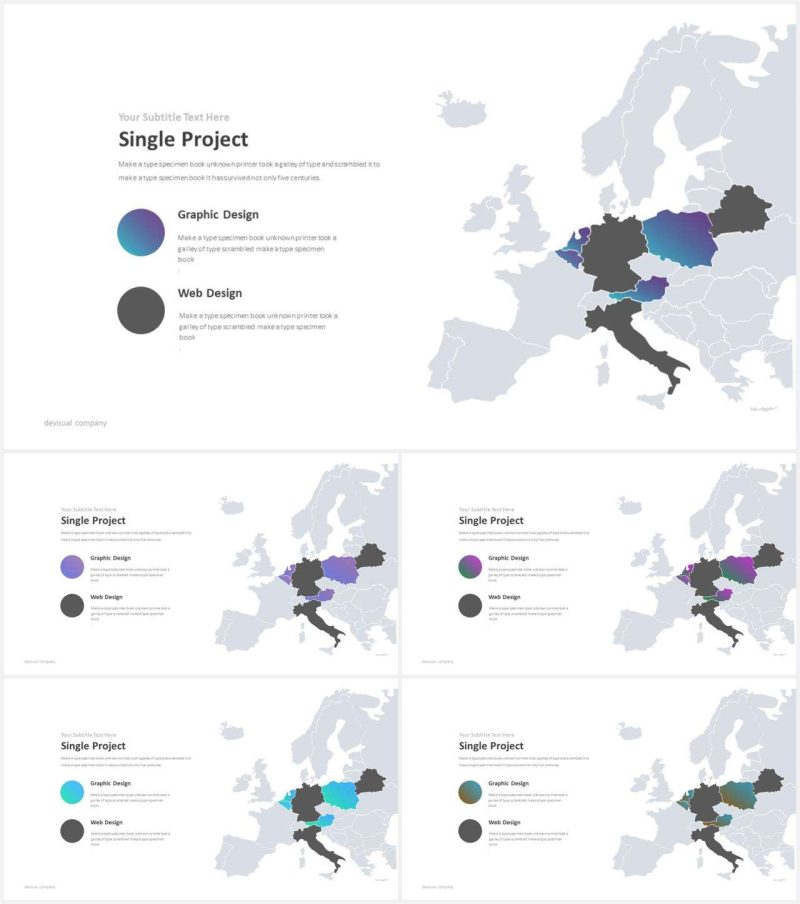Screen dimensions: 800x904
Task: Select gradient-filled Austria on the main map
Action: (x=641, y=290)
